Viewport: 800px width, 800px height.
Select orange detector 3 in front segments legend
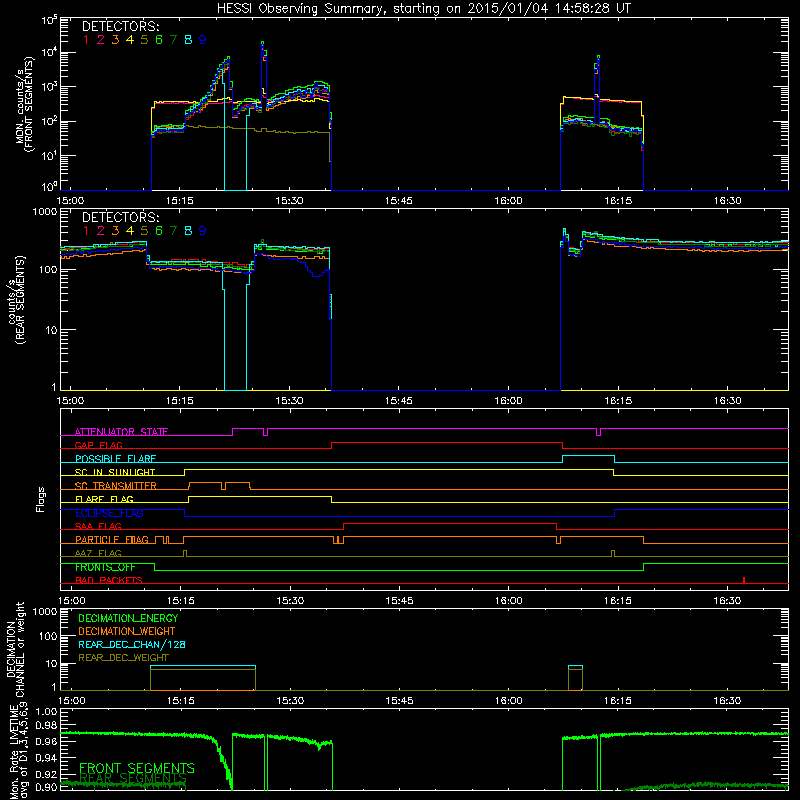pos(115,40)
